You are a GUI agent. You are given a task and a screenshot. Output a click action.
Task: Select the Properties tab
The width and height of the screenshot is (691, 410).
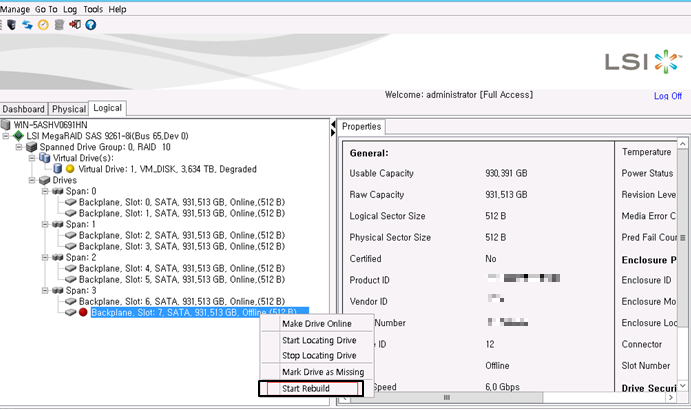pyautogui.click(x=361, y=127)
